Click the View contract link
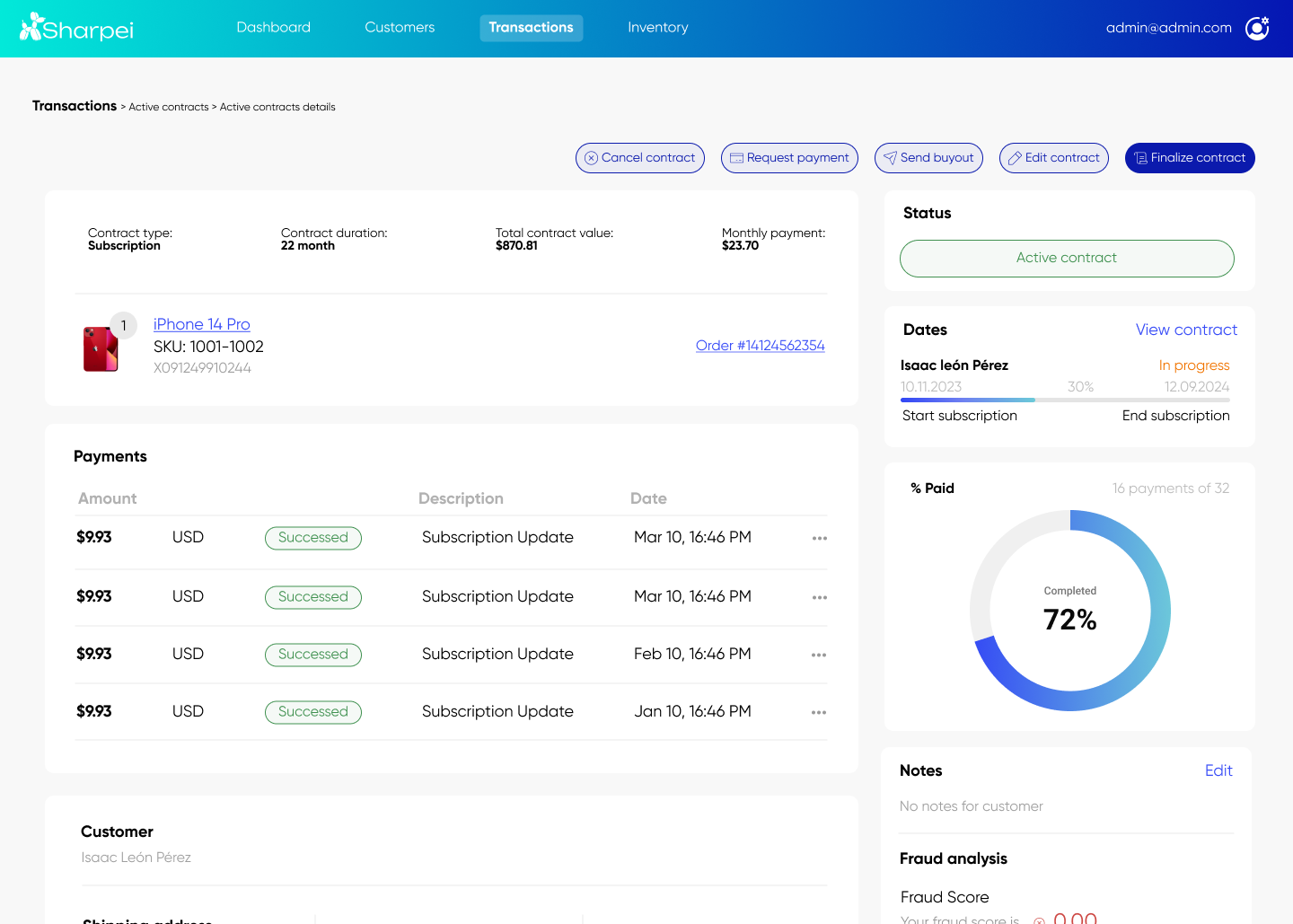1293x924 pixels. [1185, 330]
